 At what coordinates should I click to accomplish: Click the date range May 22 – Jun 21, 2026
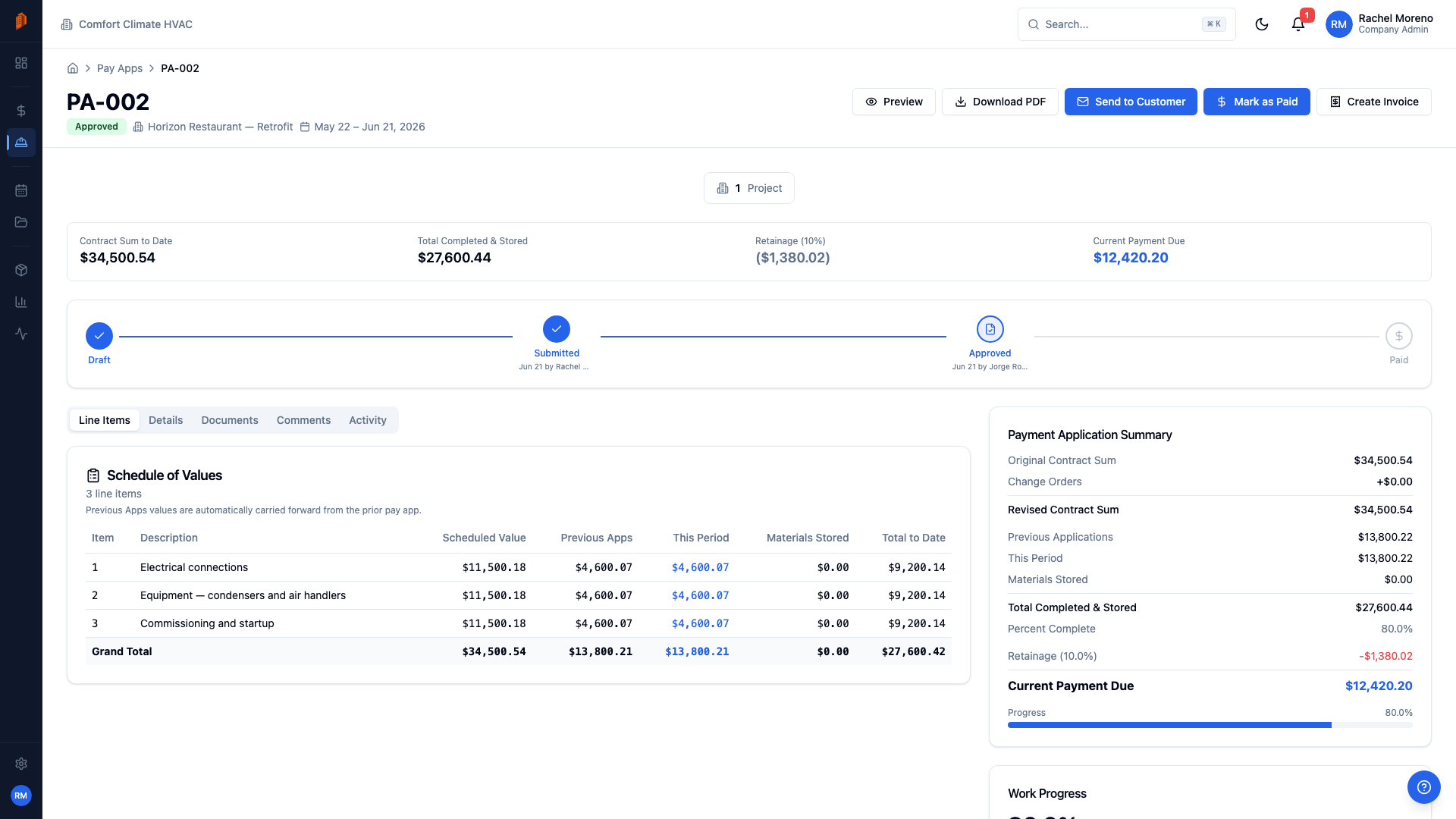369,127
